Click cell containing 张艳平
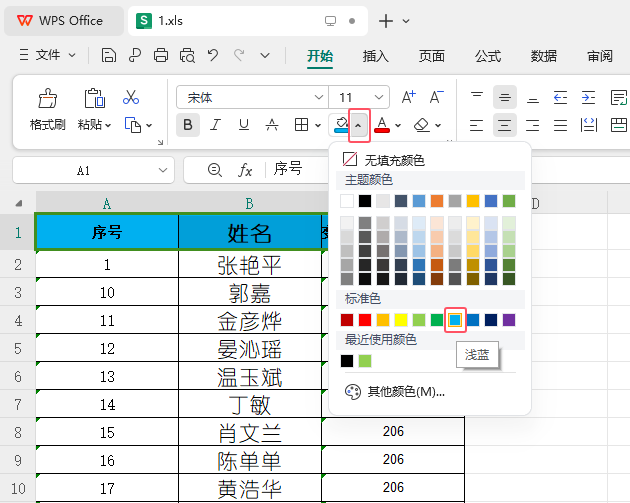 click(250, 265)
